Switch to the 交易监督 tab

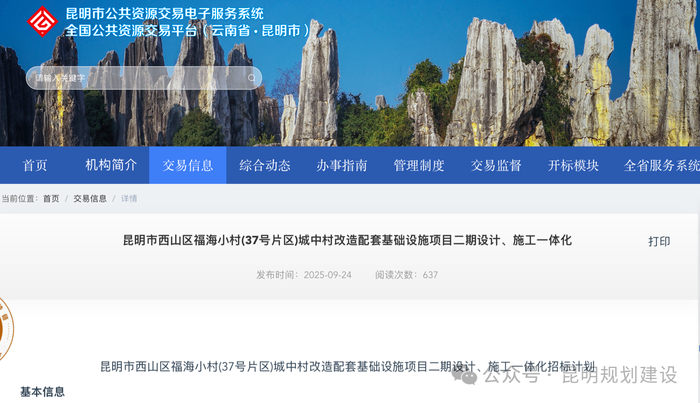[496, 166]
